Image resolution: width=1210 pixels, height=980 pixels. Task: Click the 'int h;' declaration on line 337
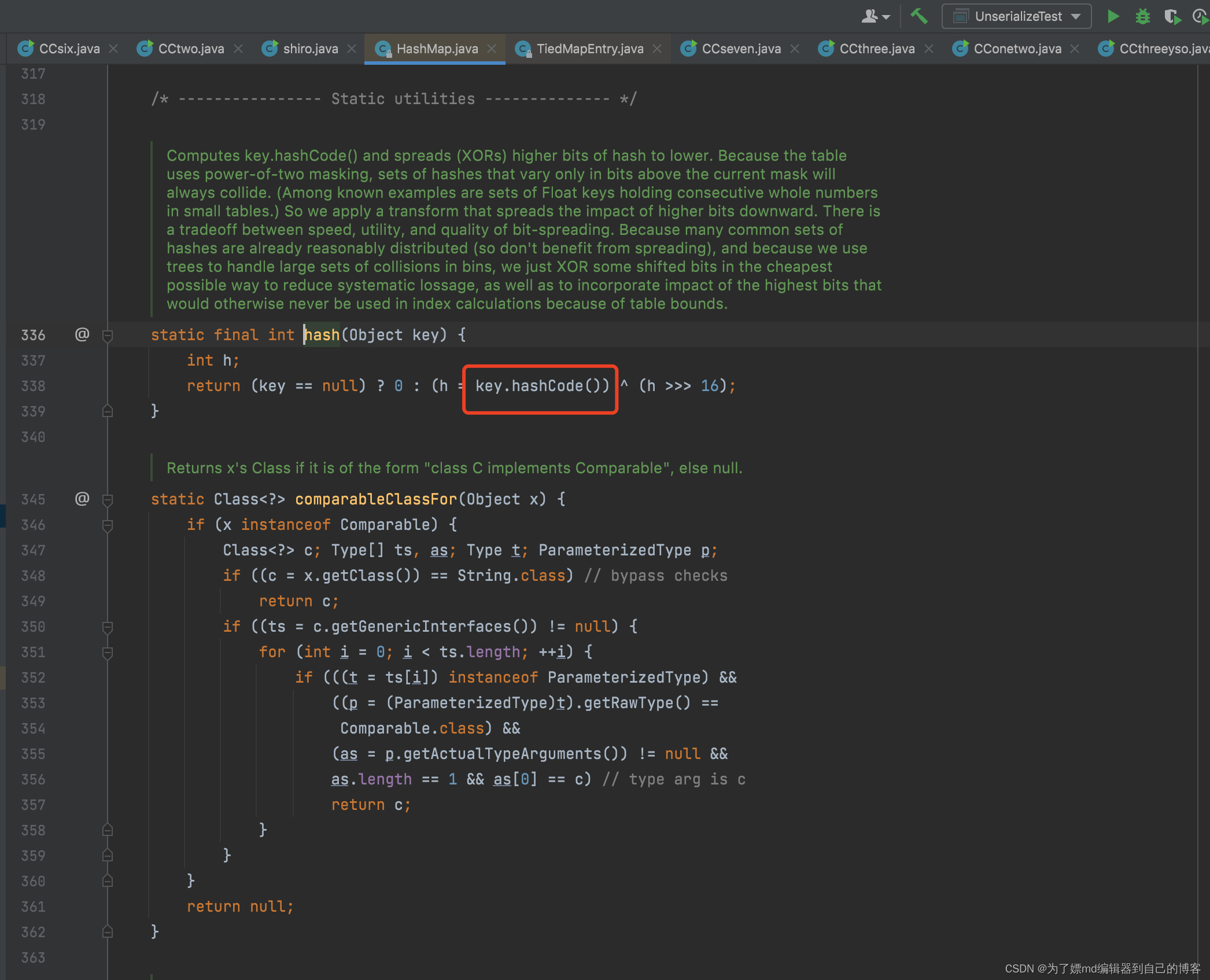[213, 360]
